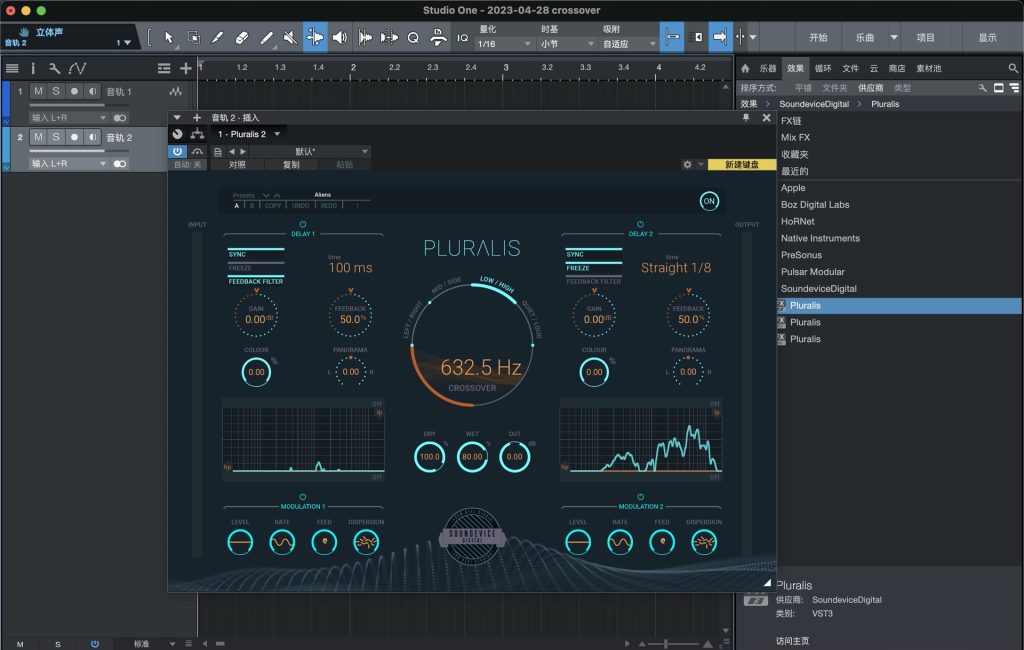
Task: Click the wrench options icon above track list
Action: (54, 68)
